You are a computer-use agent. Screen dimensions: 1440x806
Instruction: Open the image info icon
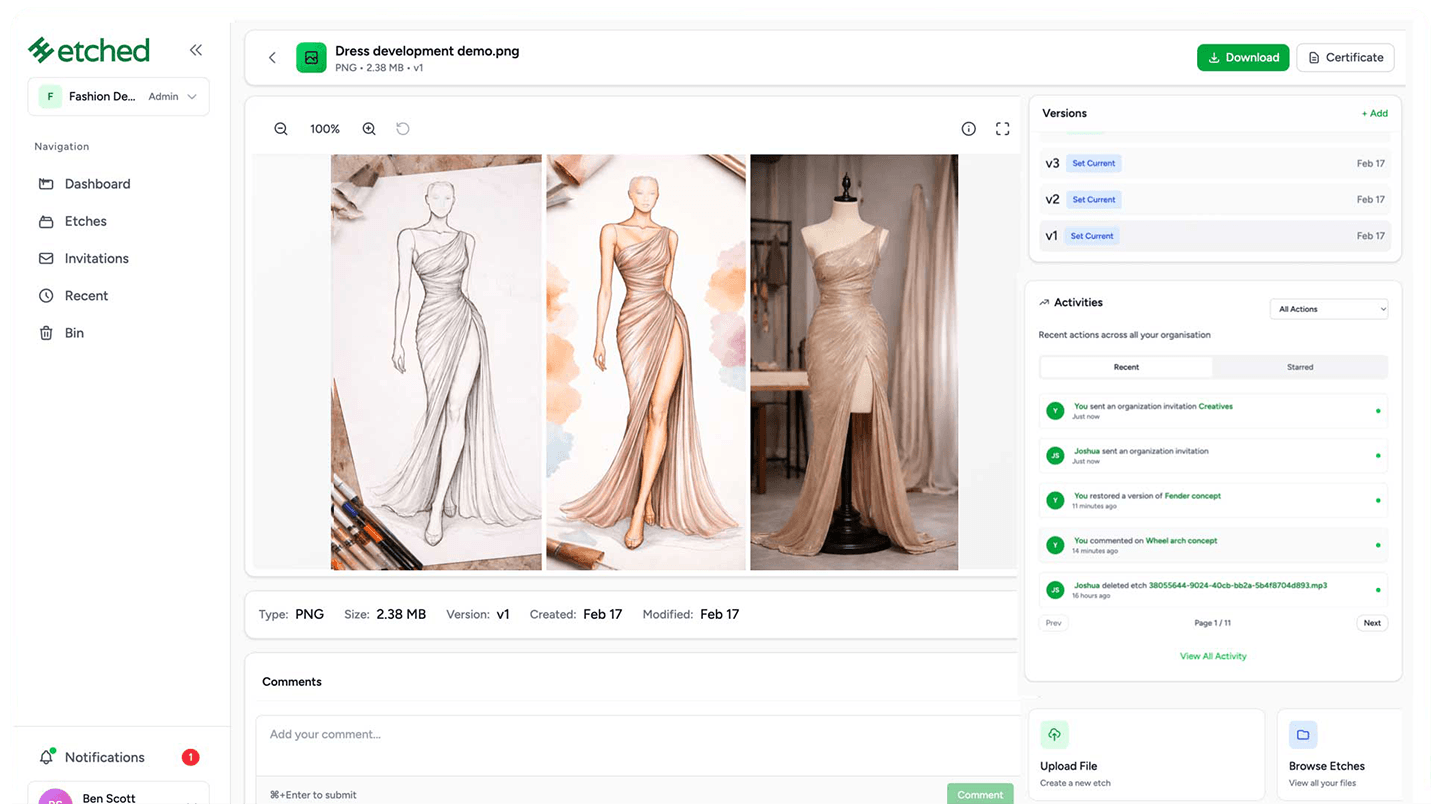(968, 129)
